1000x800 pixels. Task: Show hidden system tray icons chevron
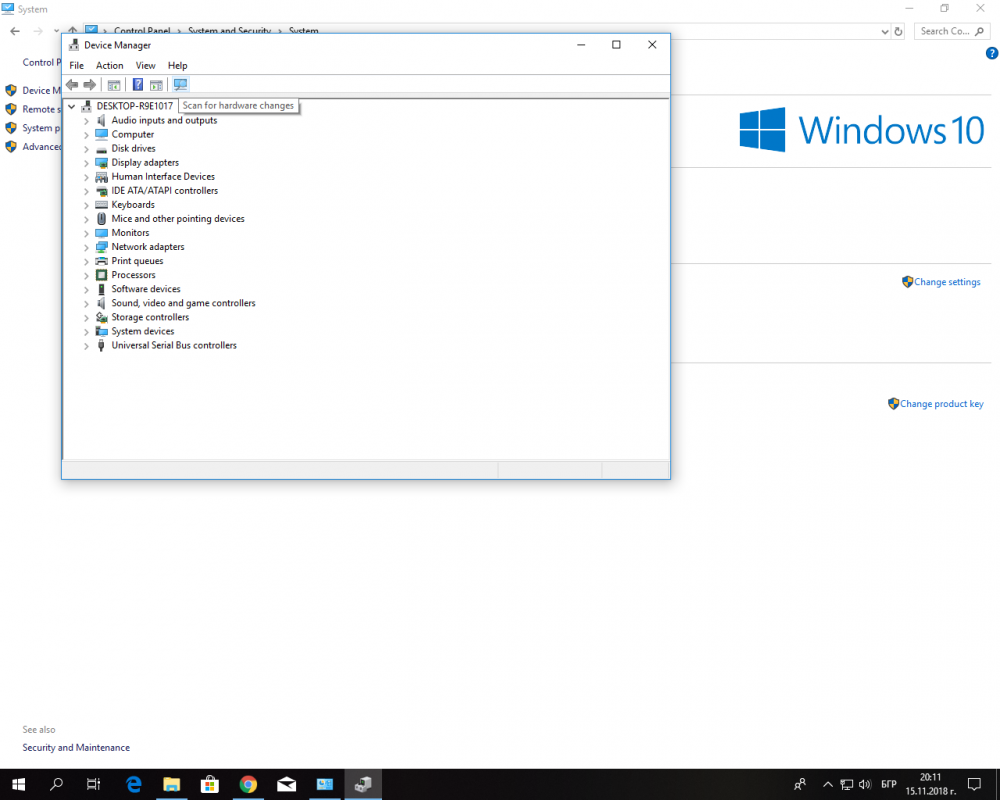point(828,785)
